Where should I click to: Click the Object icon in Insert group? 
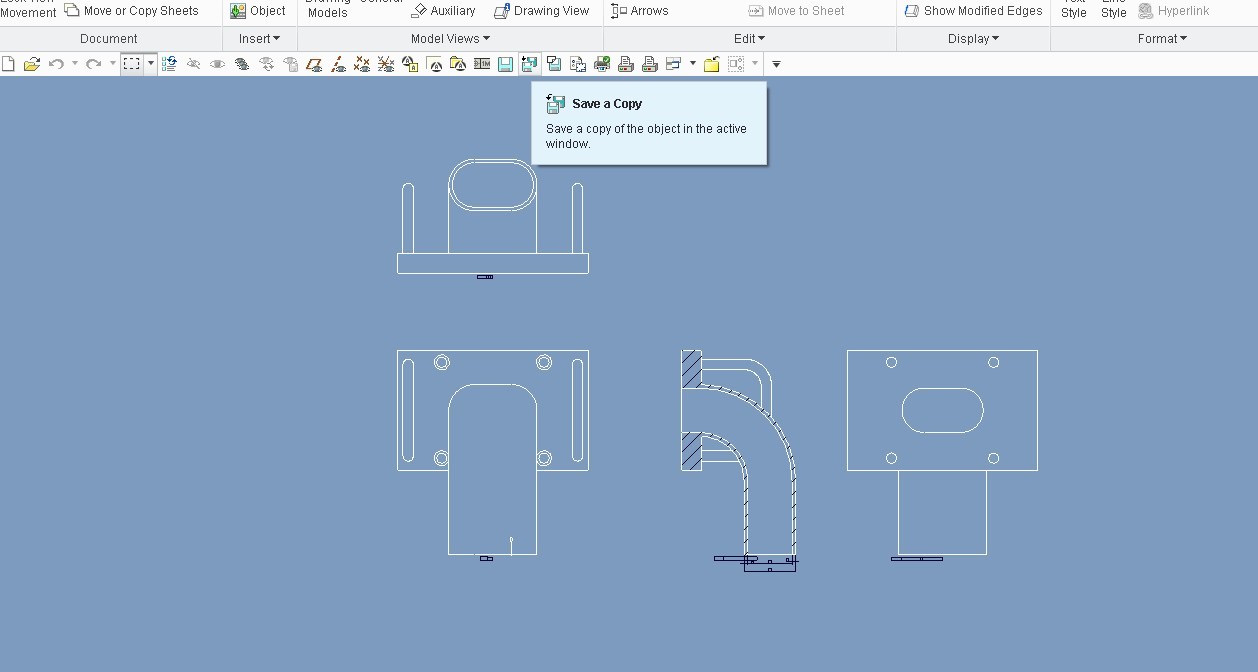pyautogui.click(x=258, y=11)
